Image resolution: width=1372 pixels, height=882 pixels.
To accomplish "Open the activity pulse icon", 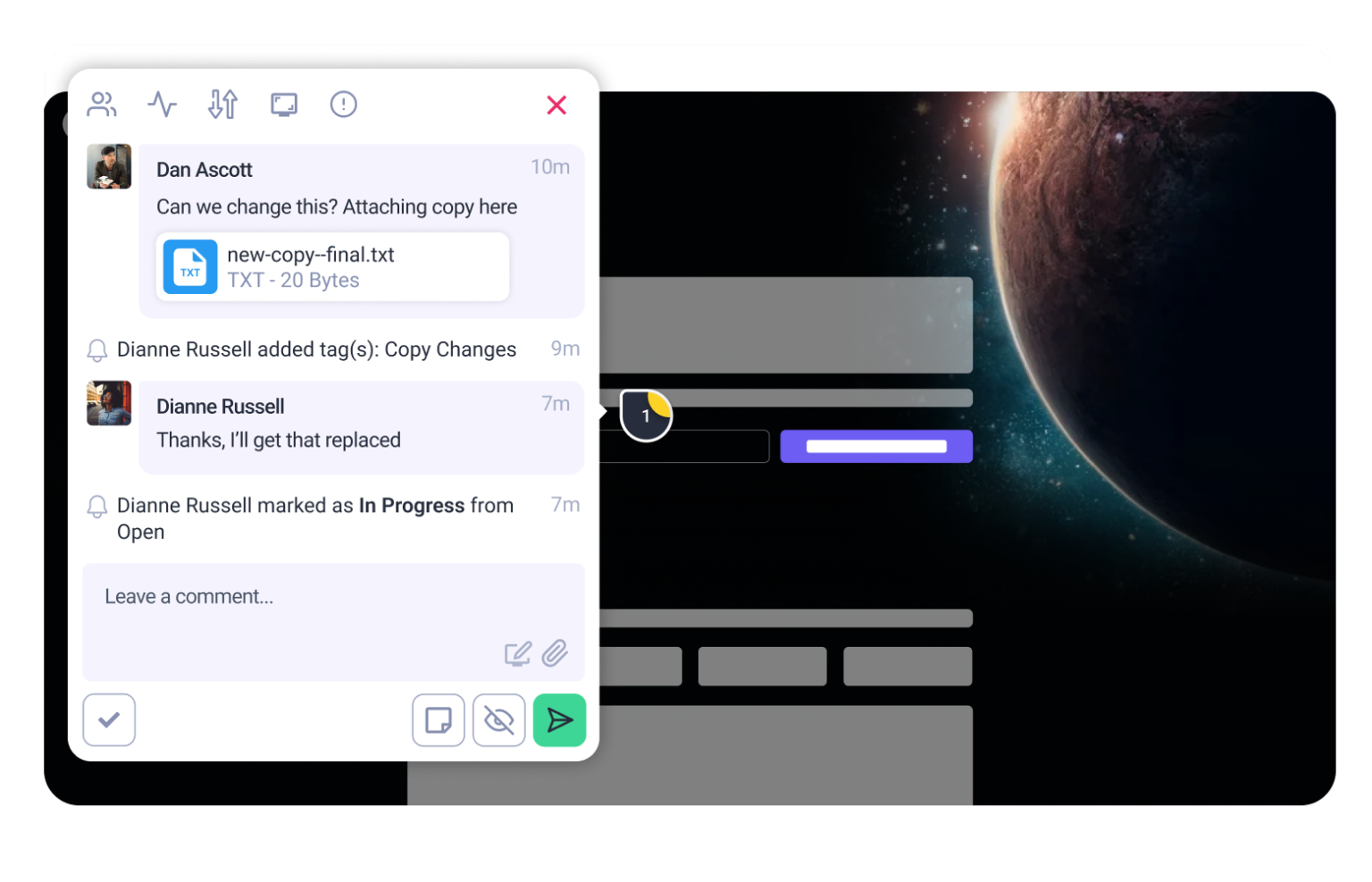I will coord(162,105).
